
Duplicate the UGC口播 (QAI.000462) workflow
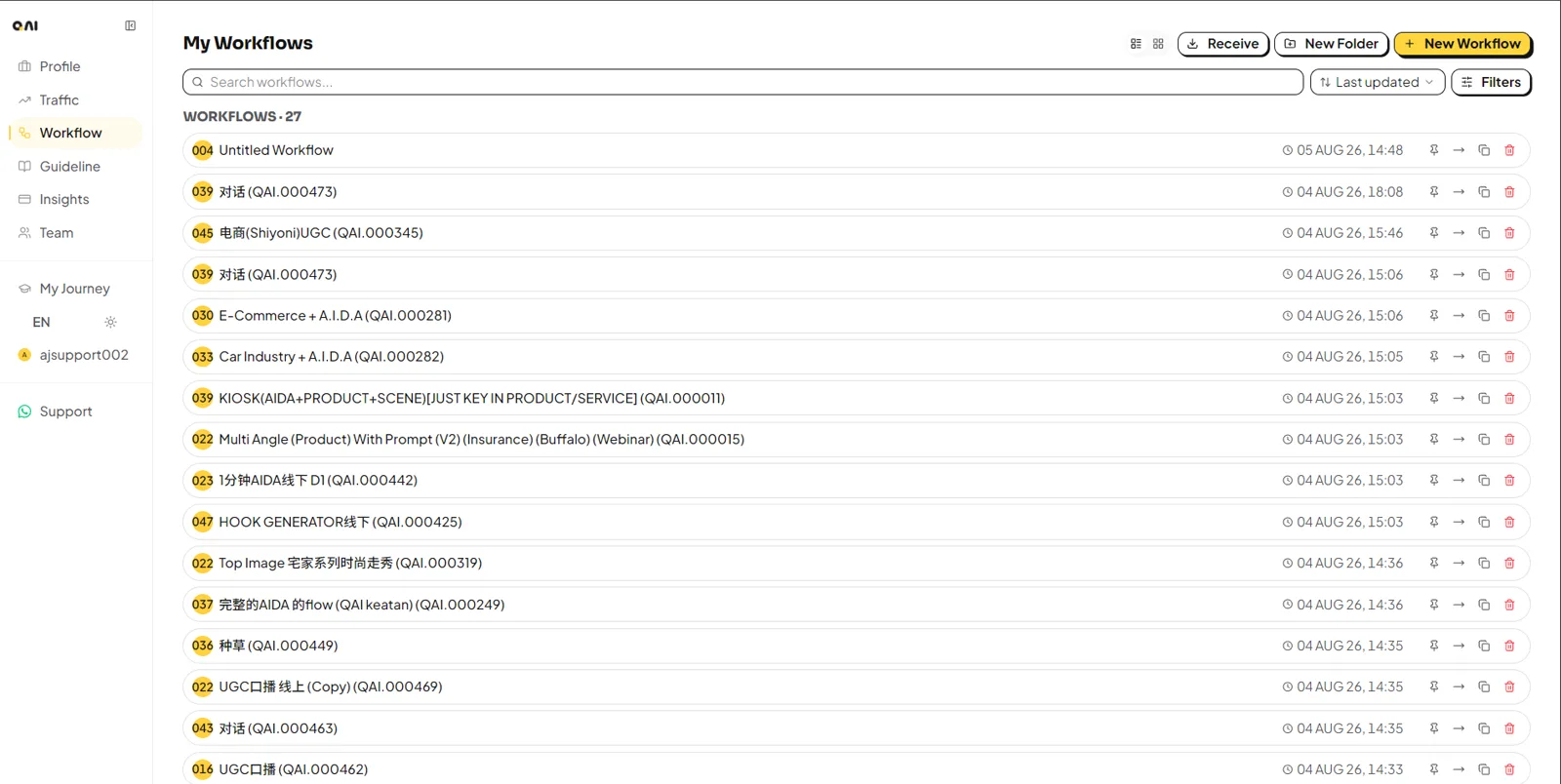click(1484, 769)
